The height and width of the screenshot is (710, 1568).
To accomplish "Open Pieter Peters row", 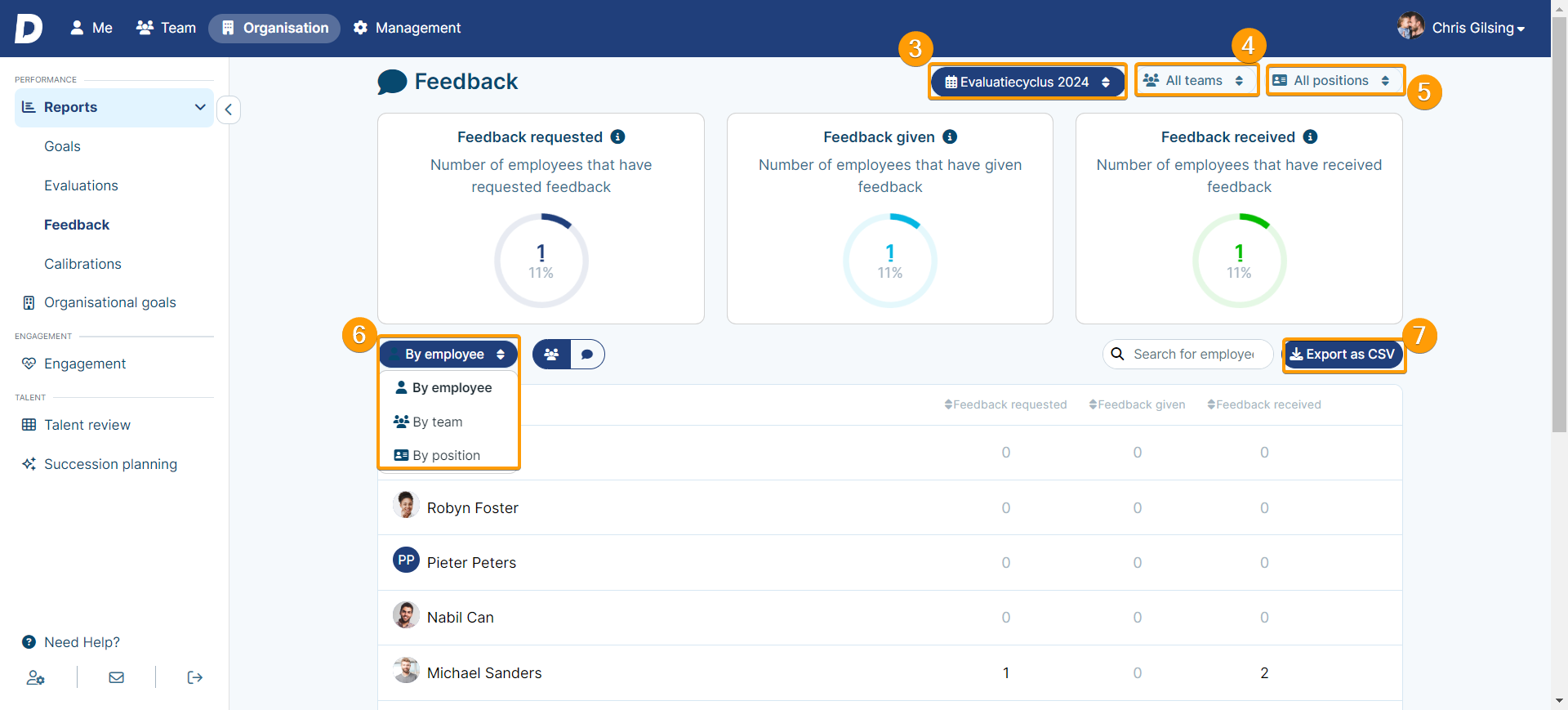I will click(x=889, y=562).
